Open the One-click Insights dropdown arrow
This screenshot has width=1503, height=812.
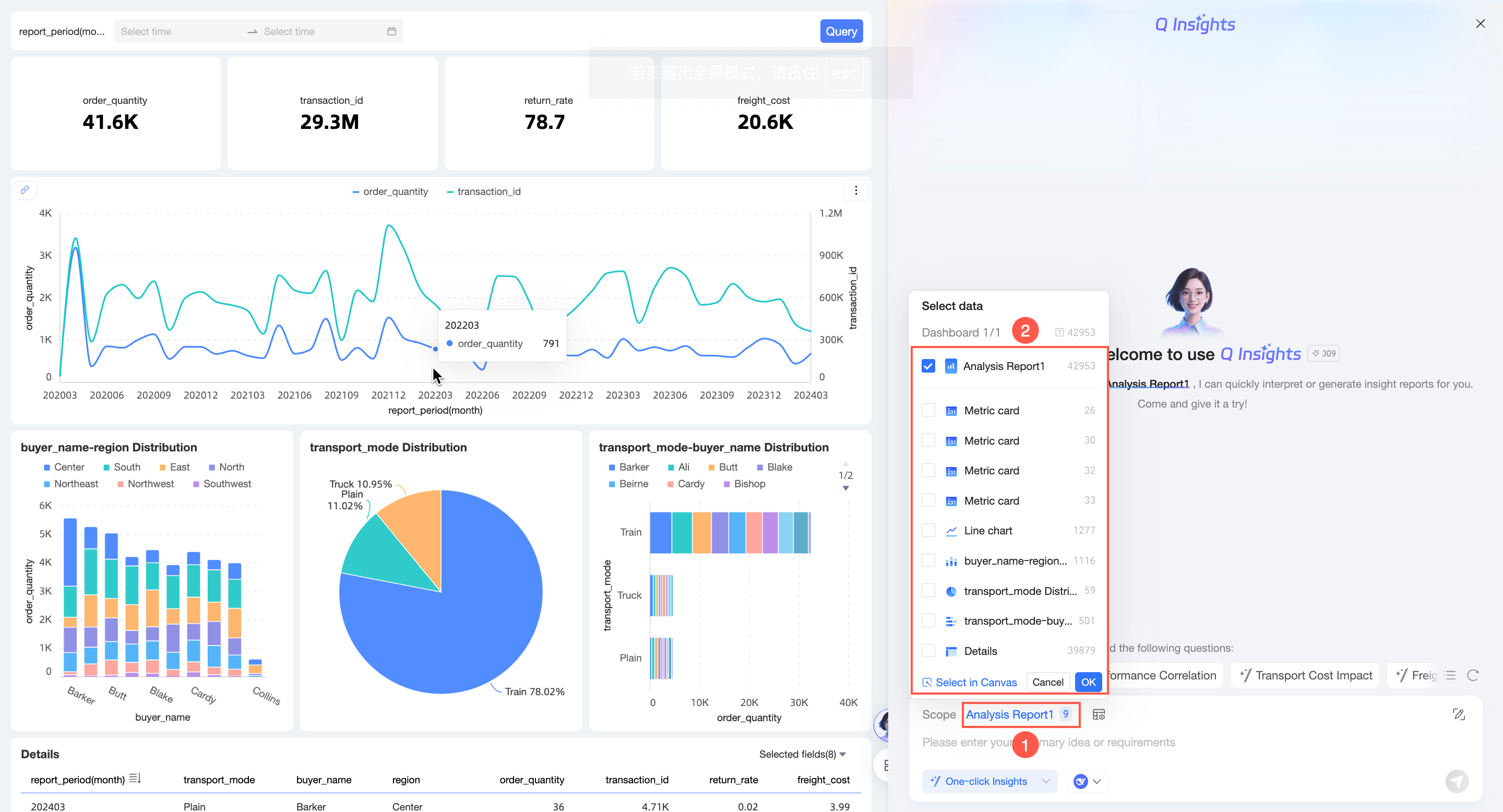point(1045,781)
